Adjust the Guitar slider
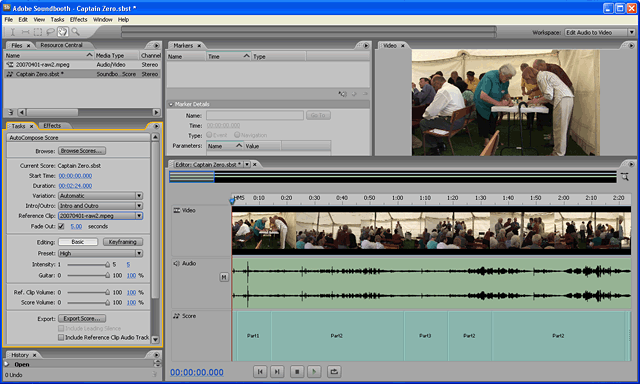This screenshot has height=384, width=640. (88, 276)
